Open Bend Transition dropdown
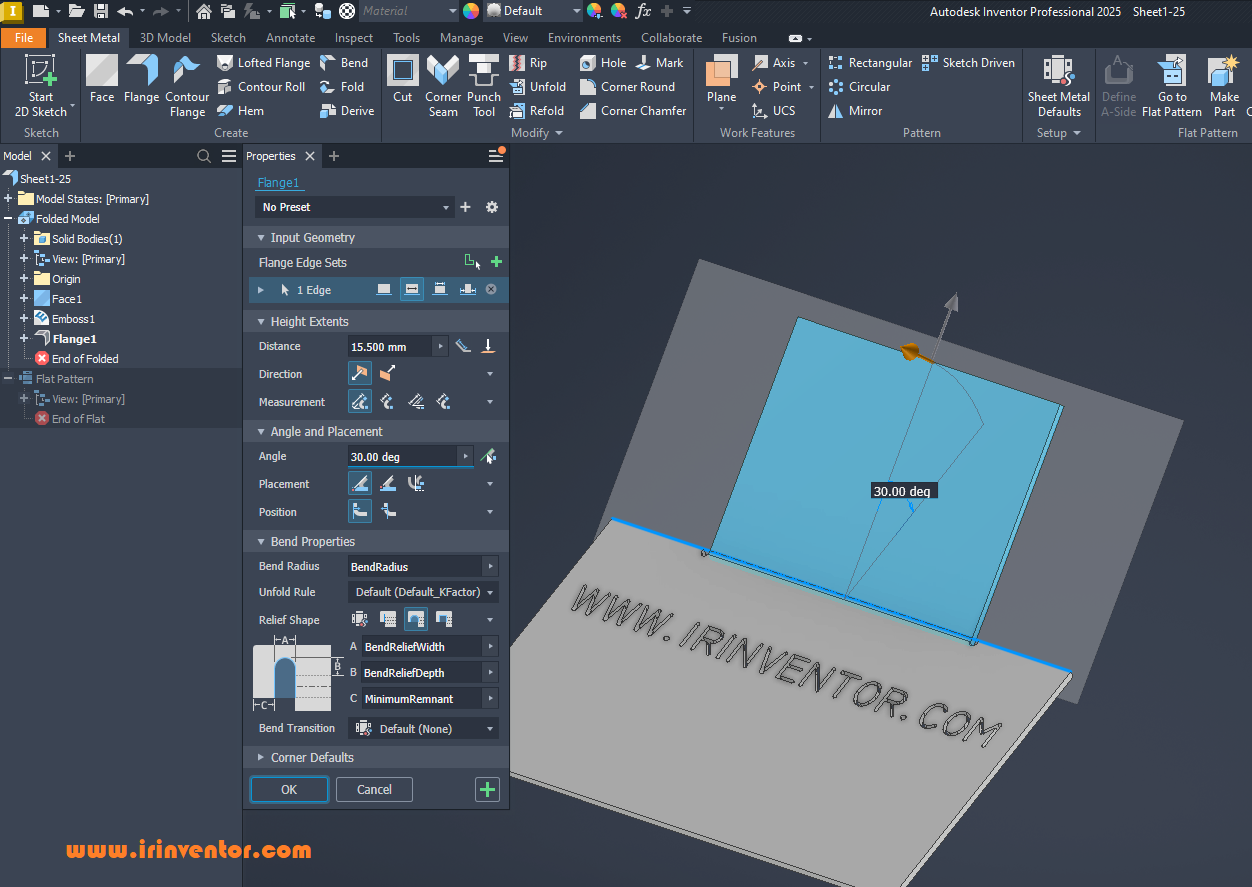This screenshot has width=1252, height=887. coord(423,729)
